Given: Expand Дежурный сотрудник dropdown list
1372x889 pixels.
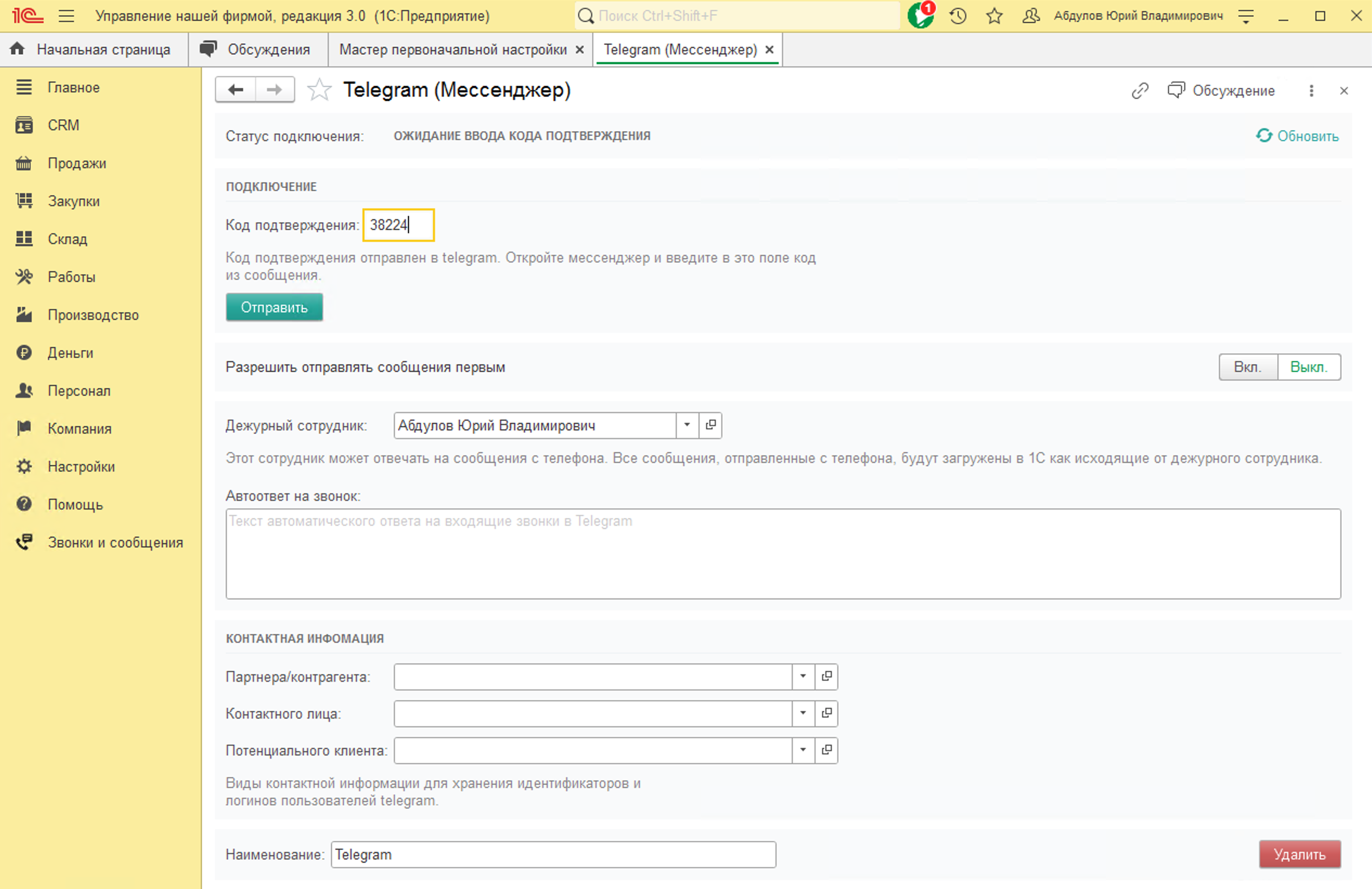Looking at the screenshot, I should pyautogui.click(x=687, y=425).
